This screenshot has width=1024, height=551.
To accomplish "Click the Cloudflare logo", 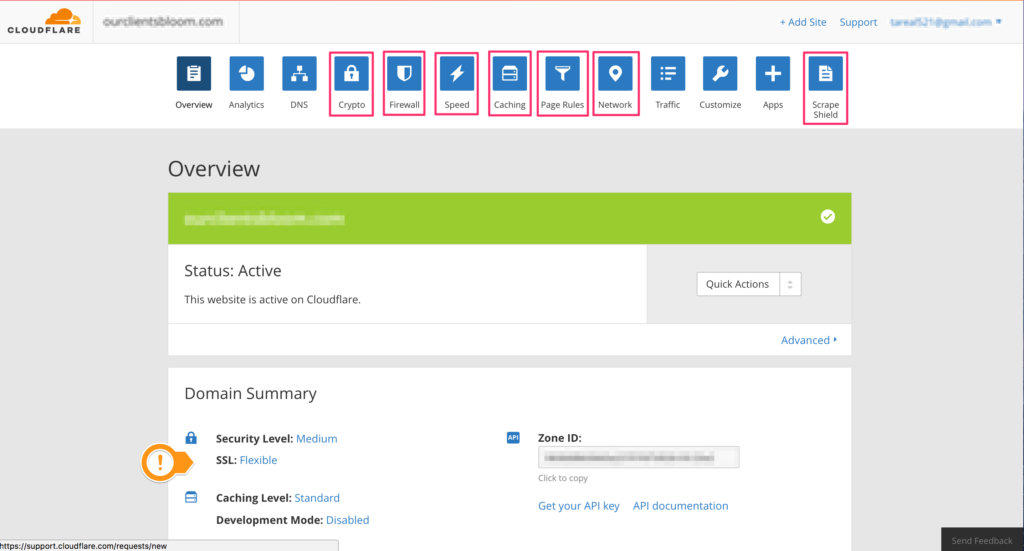I will coord(44,22).
